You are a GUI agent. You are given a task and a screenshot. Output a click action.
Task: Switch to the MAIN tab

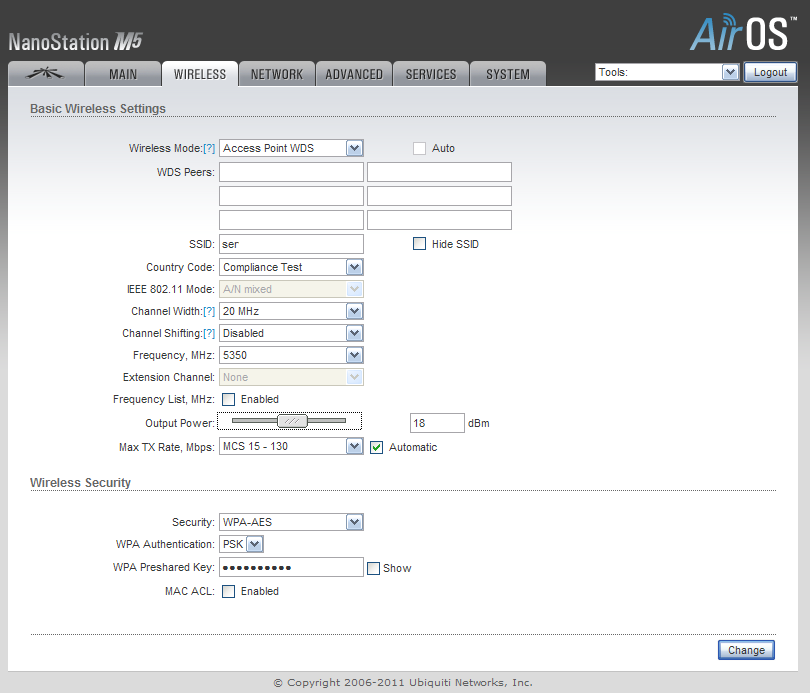(123, 74)
